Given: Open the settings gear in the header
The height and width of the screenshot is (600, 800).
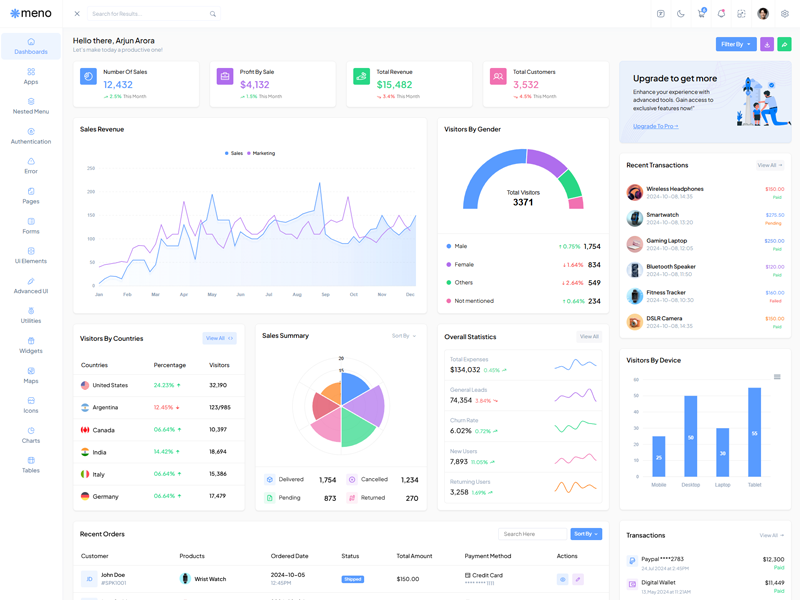Looking at the screenshot, I should pos(785,14).
